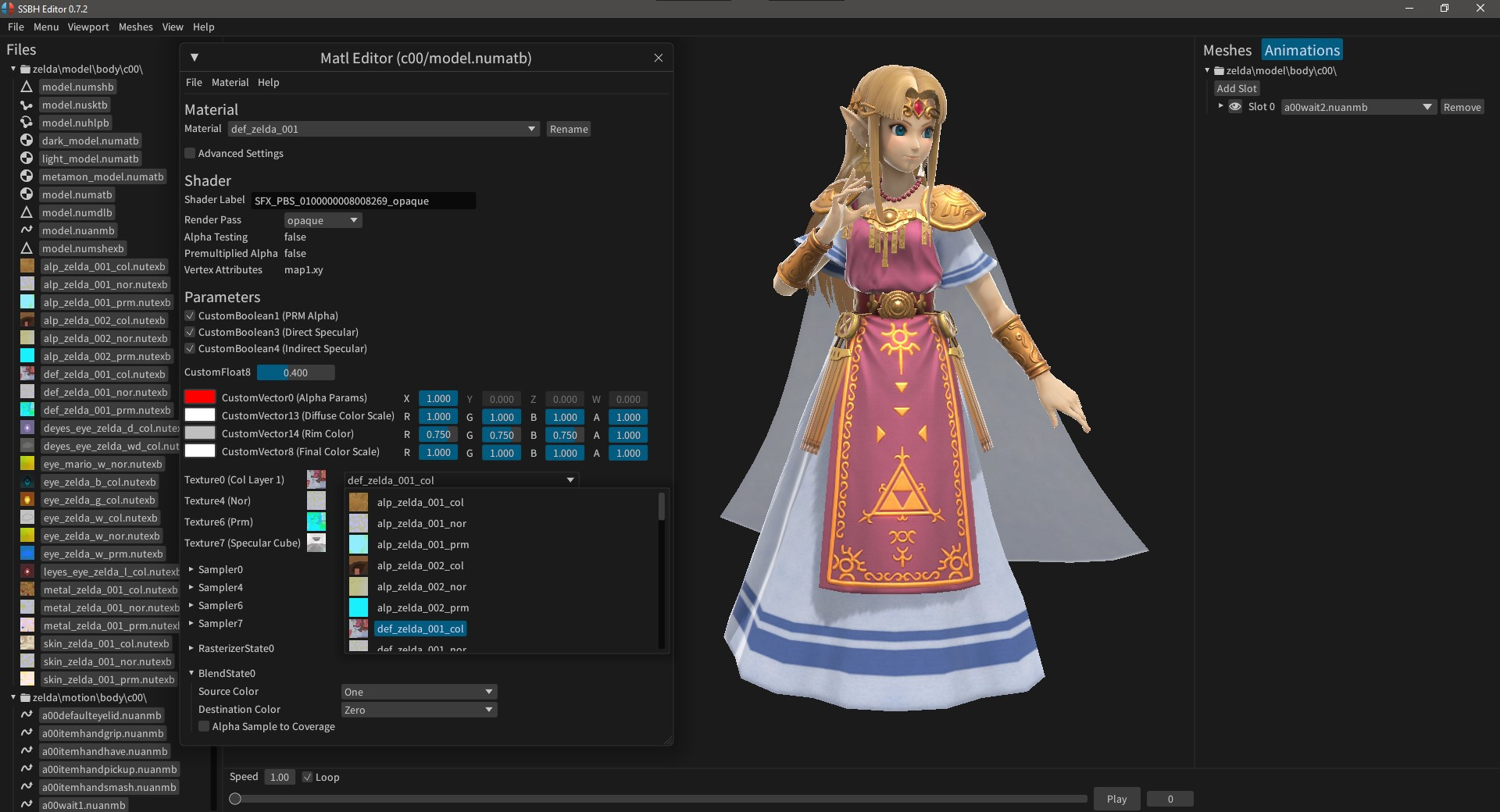This screenshot has width=1500, height=812.
Task: Click the Texture0 Col Layer 1 thumbnail
Action: [316, 479]
